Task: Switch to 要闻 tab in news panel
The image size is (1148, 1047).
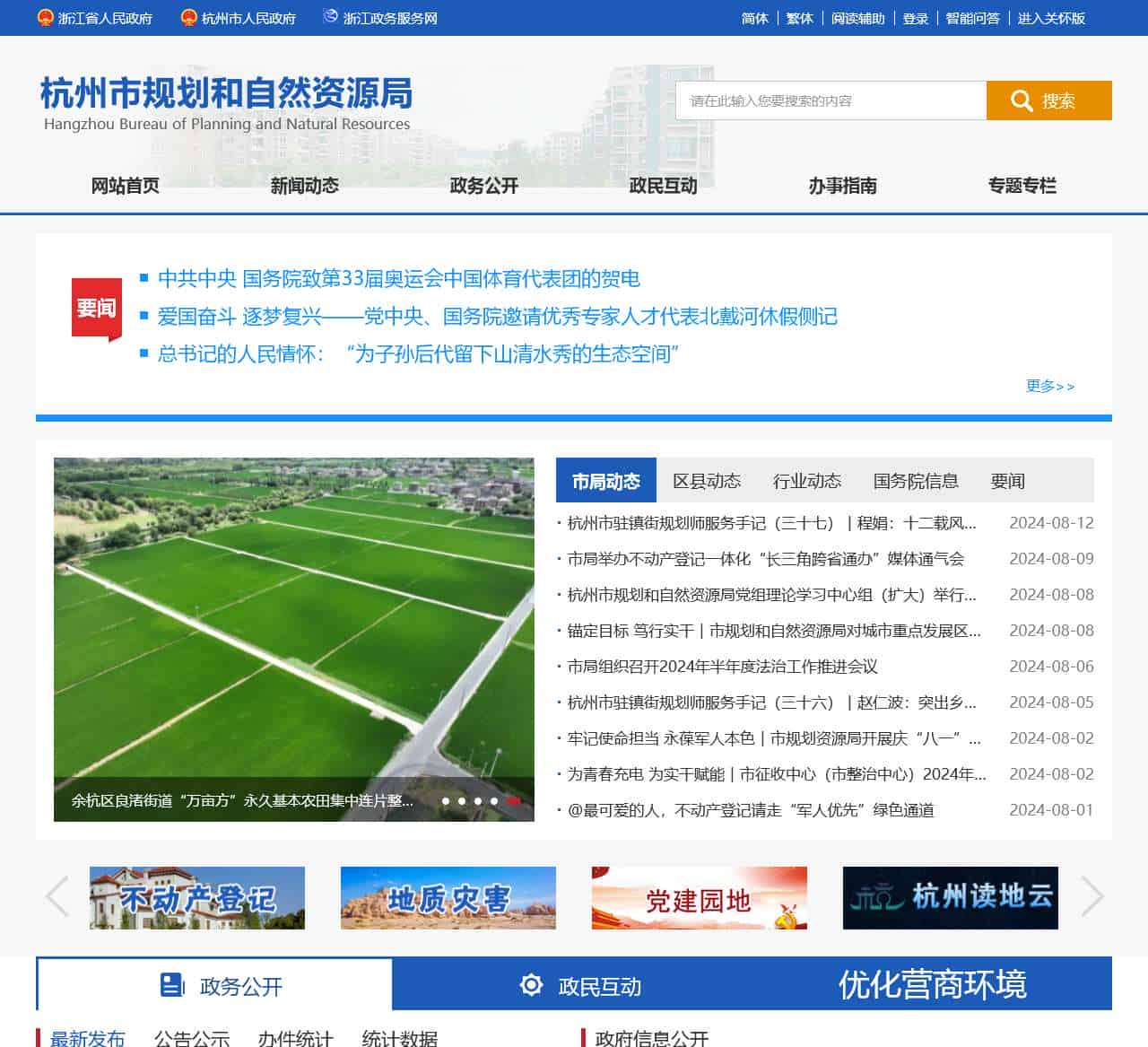Action: tap(1008, 481)
